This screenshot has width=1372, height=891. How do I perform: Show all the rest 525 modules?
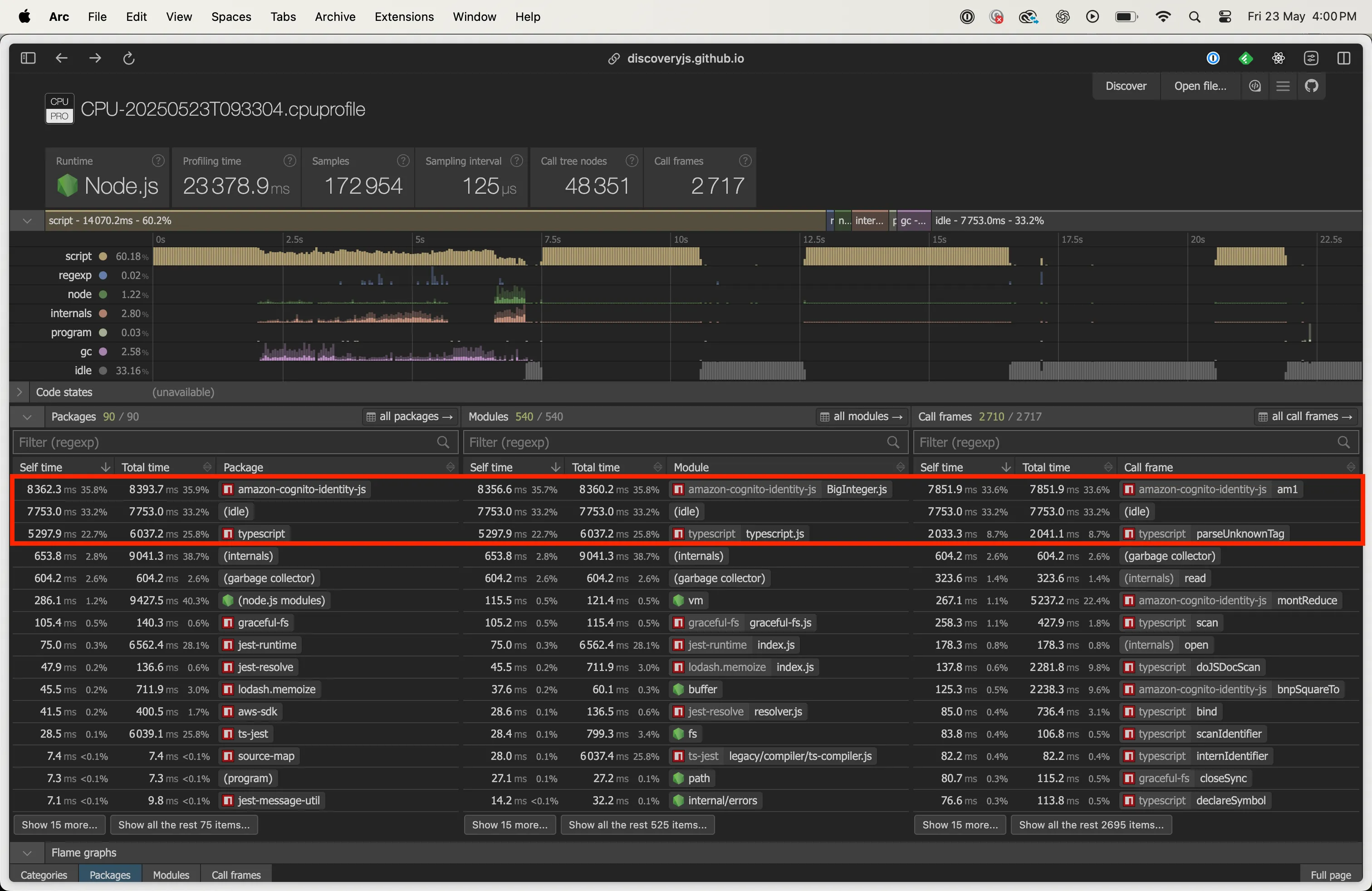point(637,825)
